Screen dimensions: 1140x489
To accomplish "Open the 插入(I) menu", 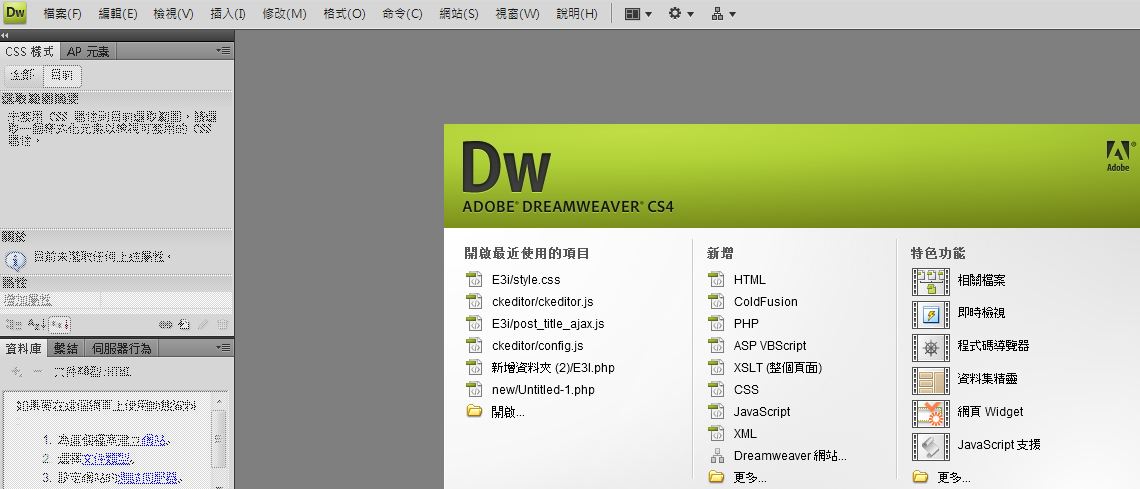I will 228,14.
